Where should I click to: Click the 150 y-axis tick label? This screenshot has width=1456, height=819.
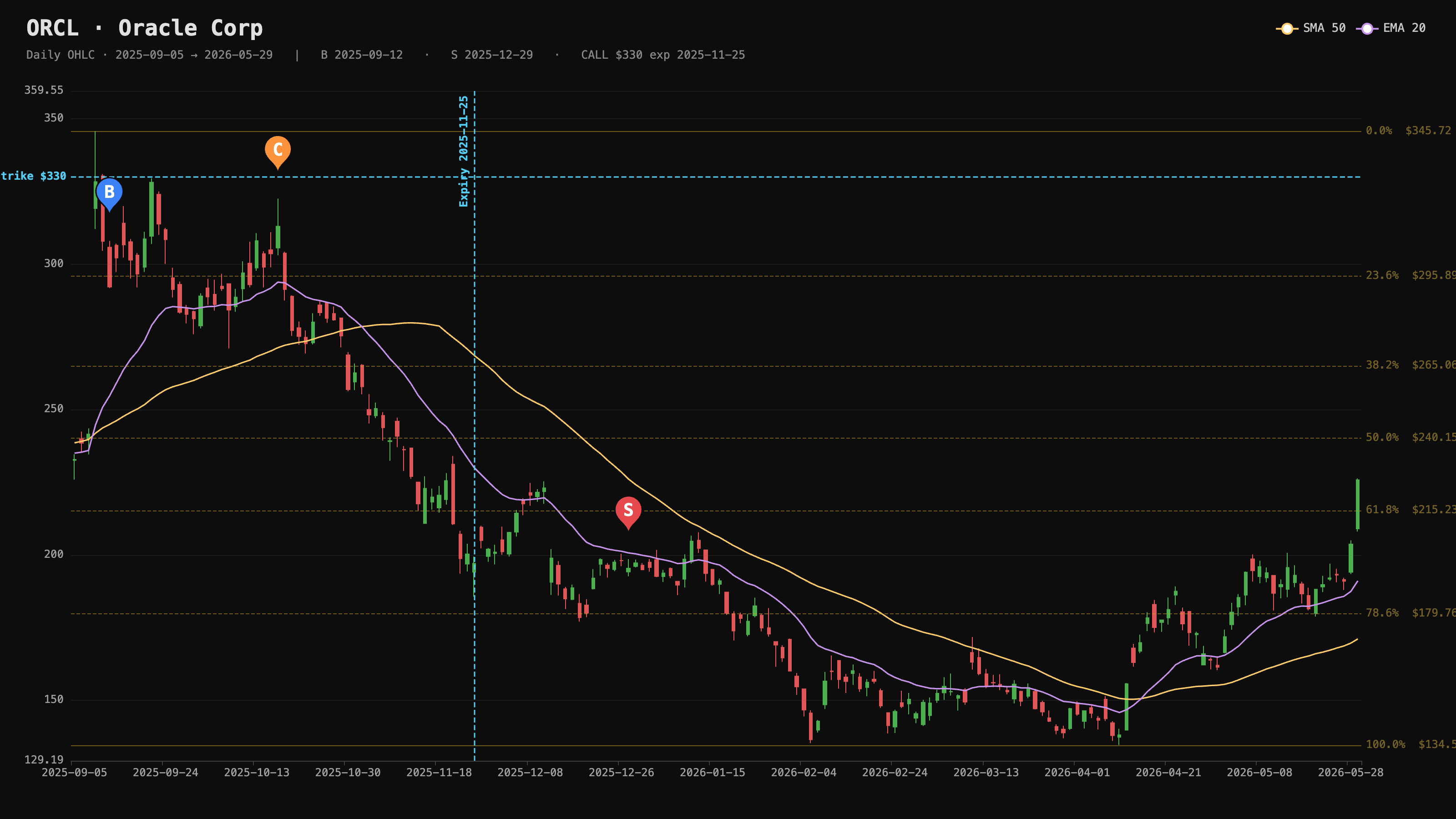point(54,700)
